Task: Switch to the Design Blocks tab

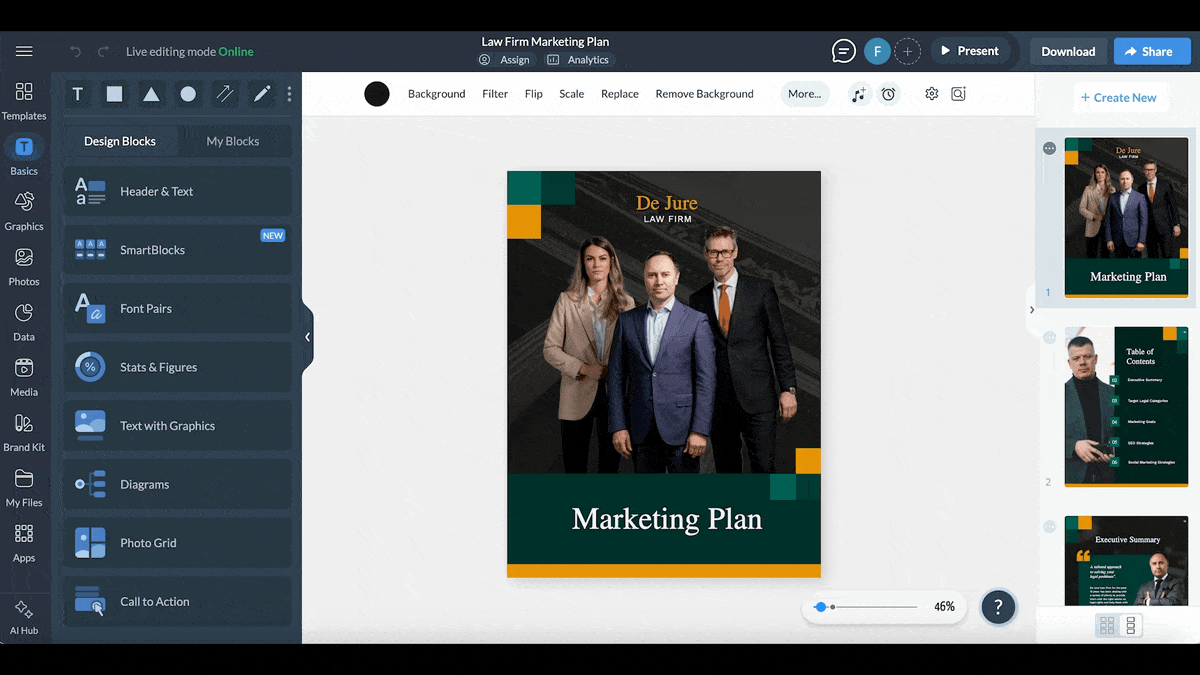Action: pos(120,141)
